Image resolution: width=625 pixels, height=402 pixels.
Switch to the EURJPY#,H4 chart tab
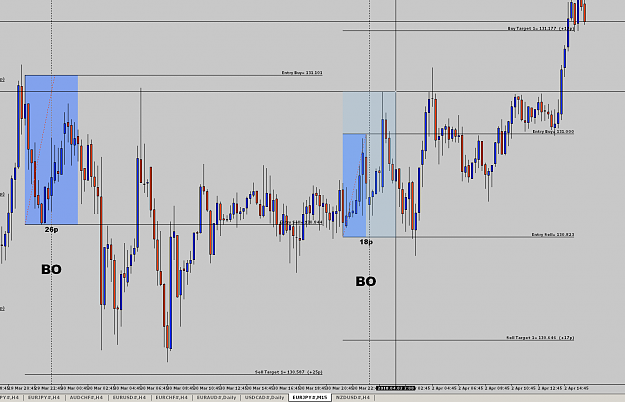pos(43,398)
